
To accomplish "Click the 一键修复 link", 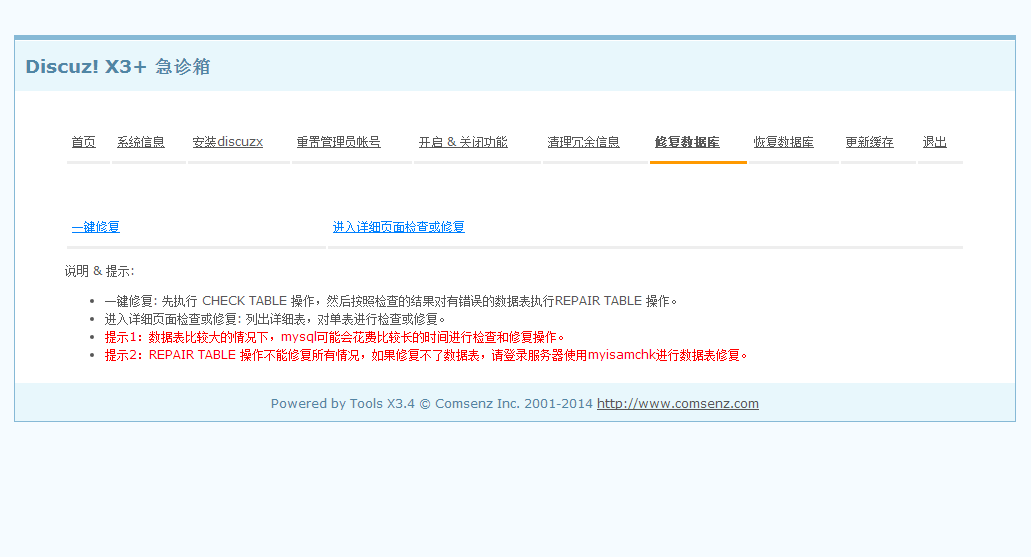I will (95, 227).
